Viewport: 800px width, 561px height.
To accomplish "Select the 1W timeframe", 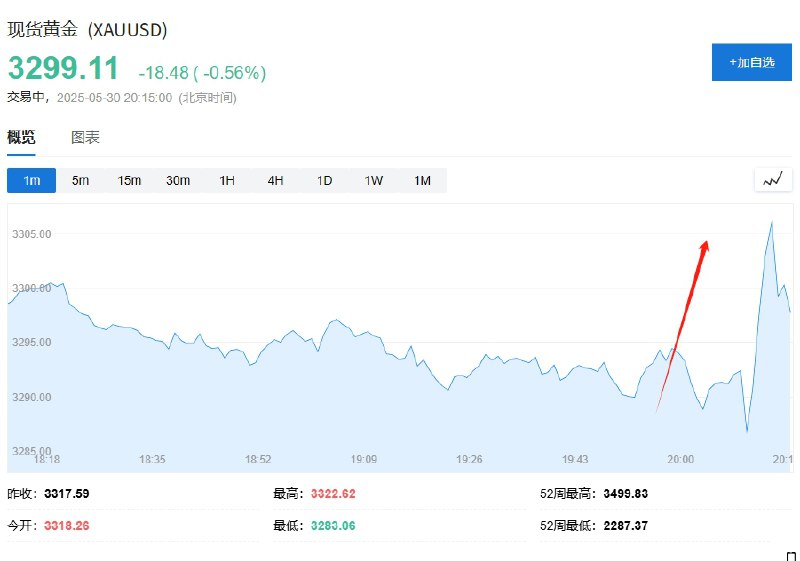I will pyautogui.click(x=373, y=181).
